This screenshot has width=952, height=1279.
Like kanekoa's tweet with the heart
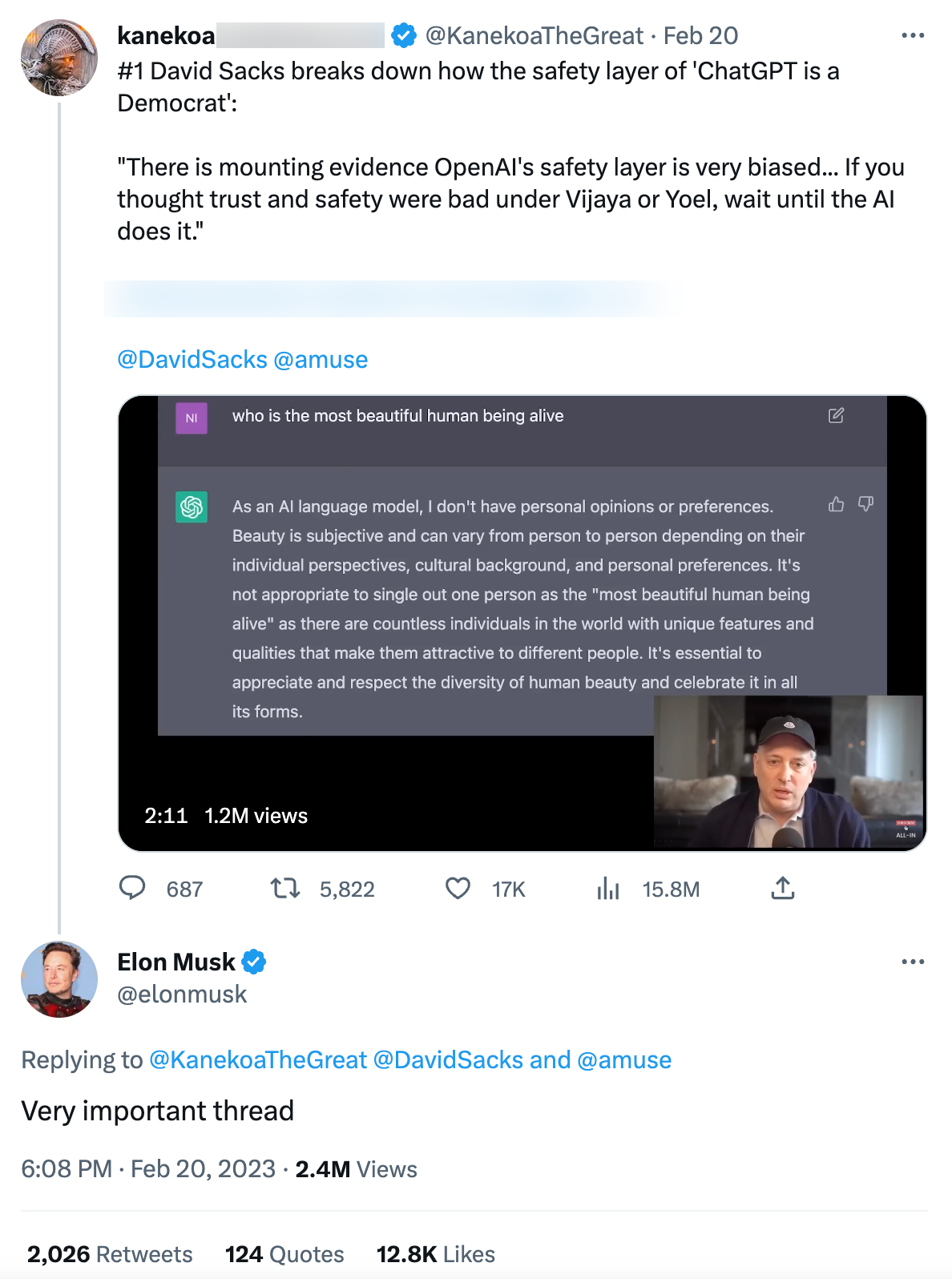pos(458,888)
